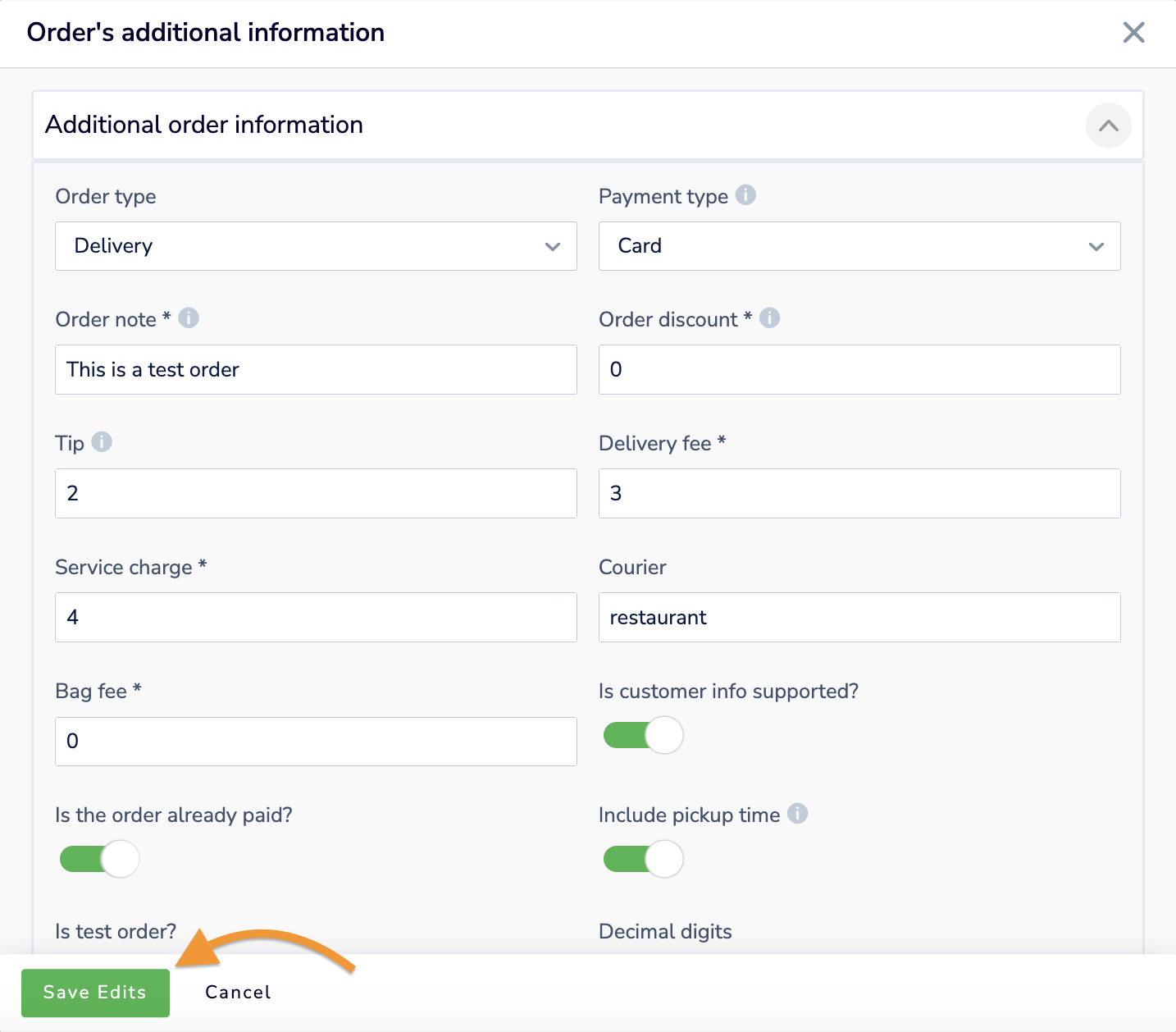1176x1032 pixels.
Task: Focus the Service charge input field
Action: click(316, 618)
